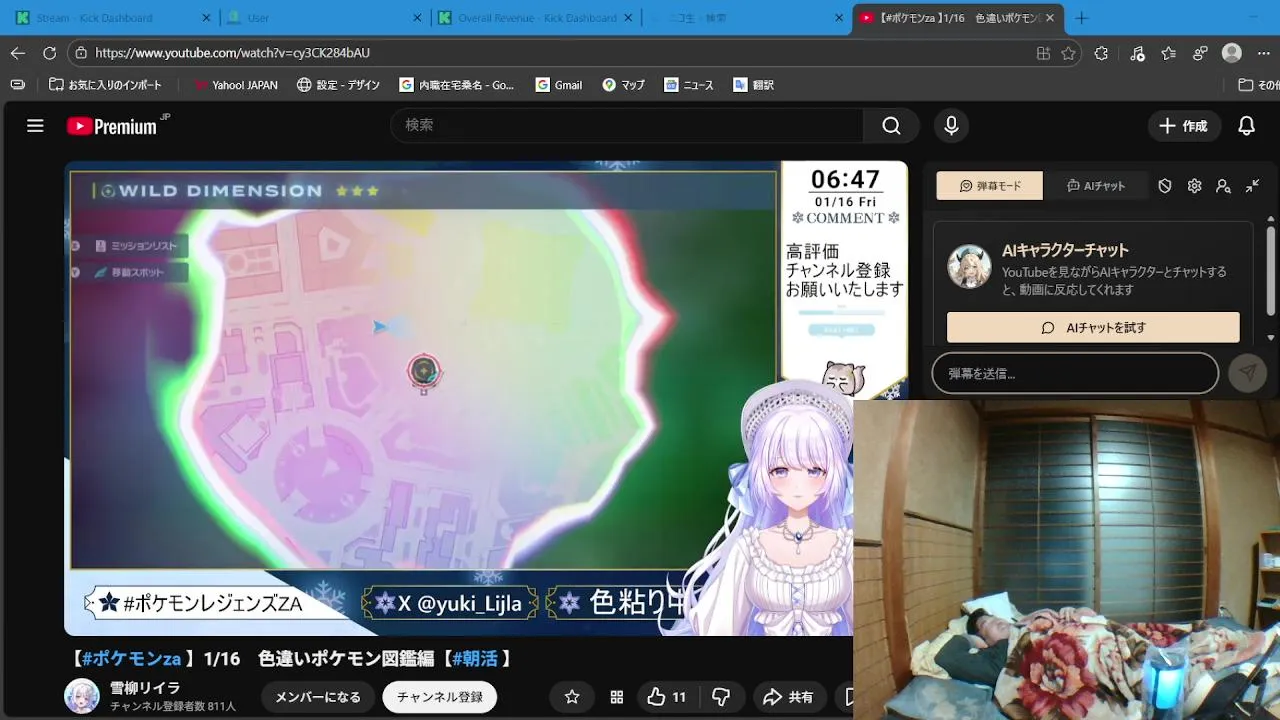Click the YouTube search magnifier button
The image size is (1280, 720).
(891, 126)
